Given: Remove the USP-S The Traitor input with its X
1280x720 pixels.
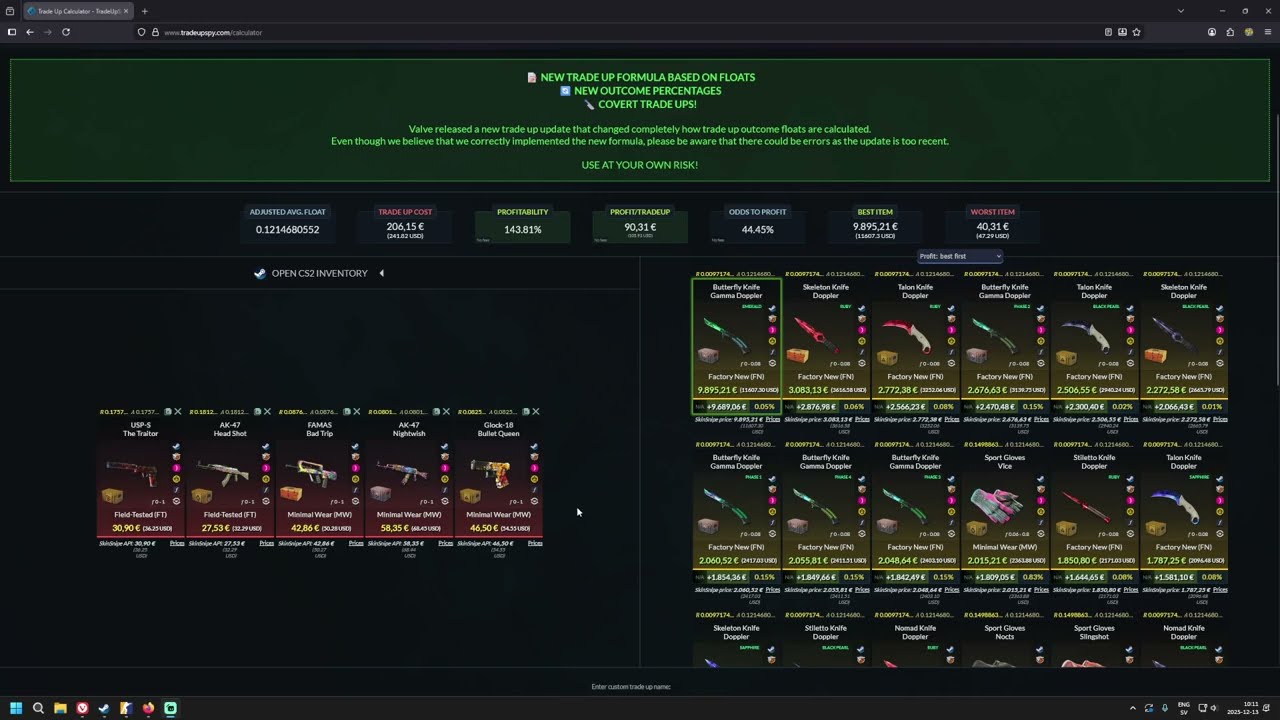Looking at the screenshot, I should pos(177,412).
